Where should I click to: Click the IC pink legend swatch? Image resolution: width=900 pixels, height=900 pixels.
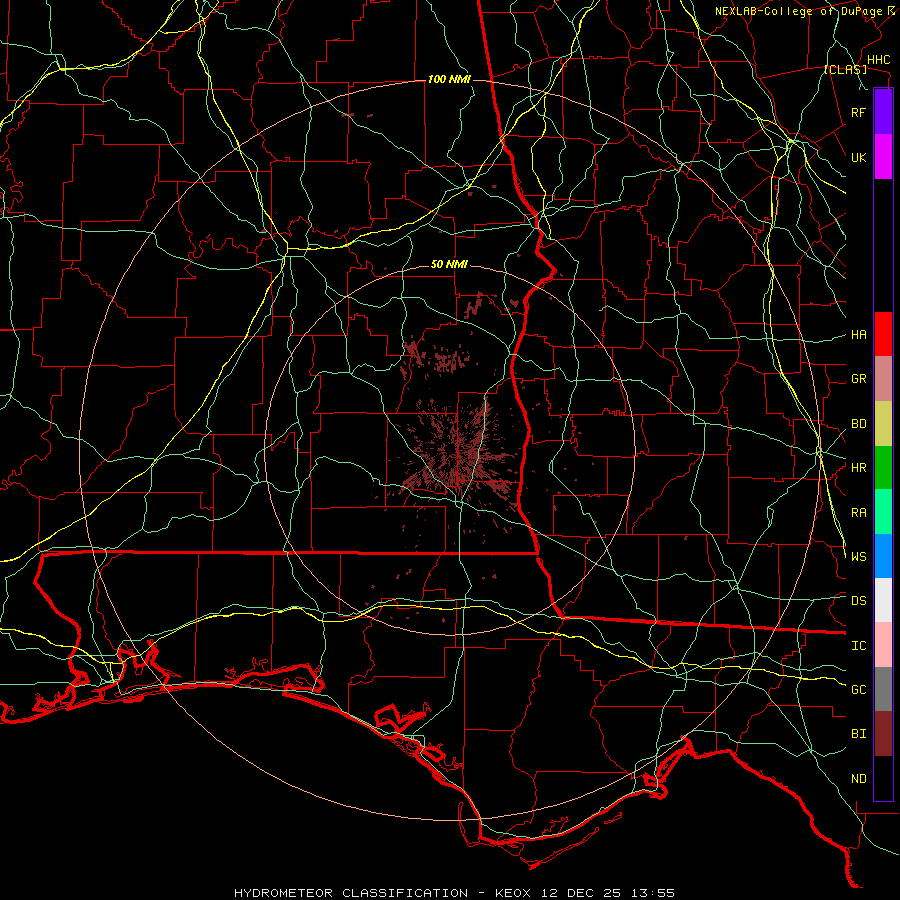click(883, 645)
